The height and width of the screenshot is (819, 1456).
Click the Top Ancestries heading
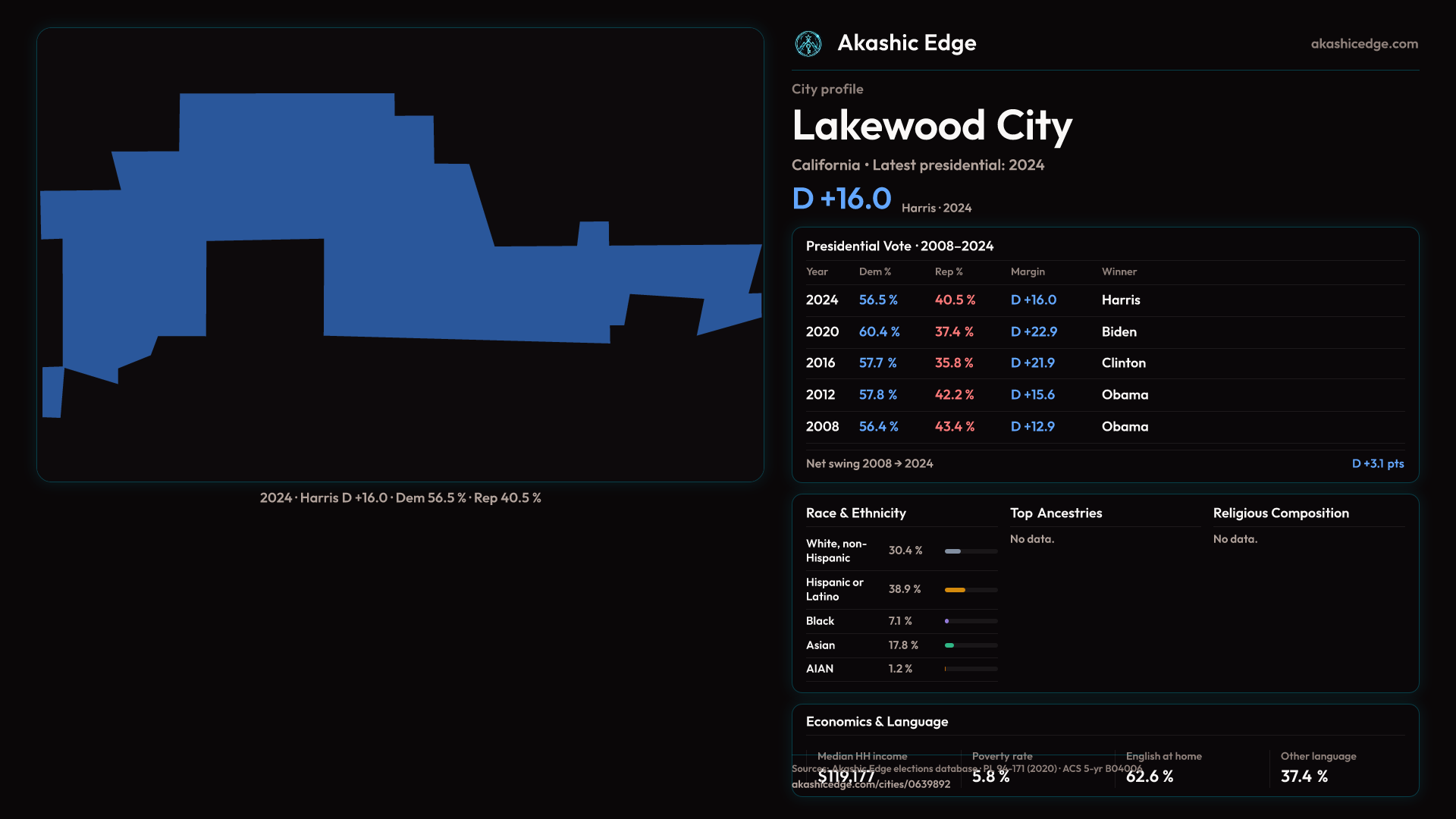(1056, 513)
